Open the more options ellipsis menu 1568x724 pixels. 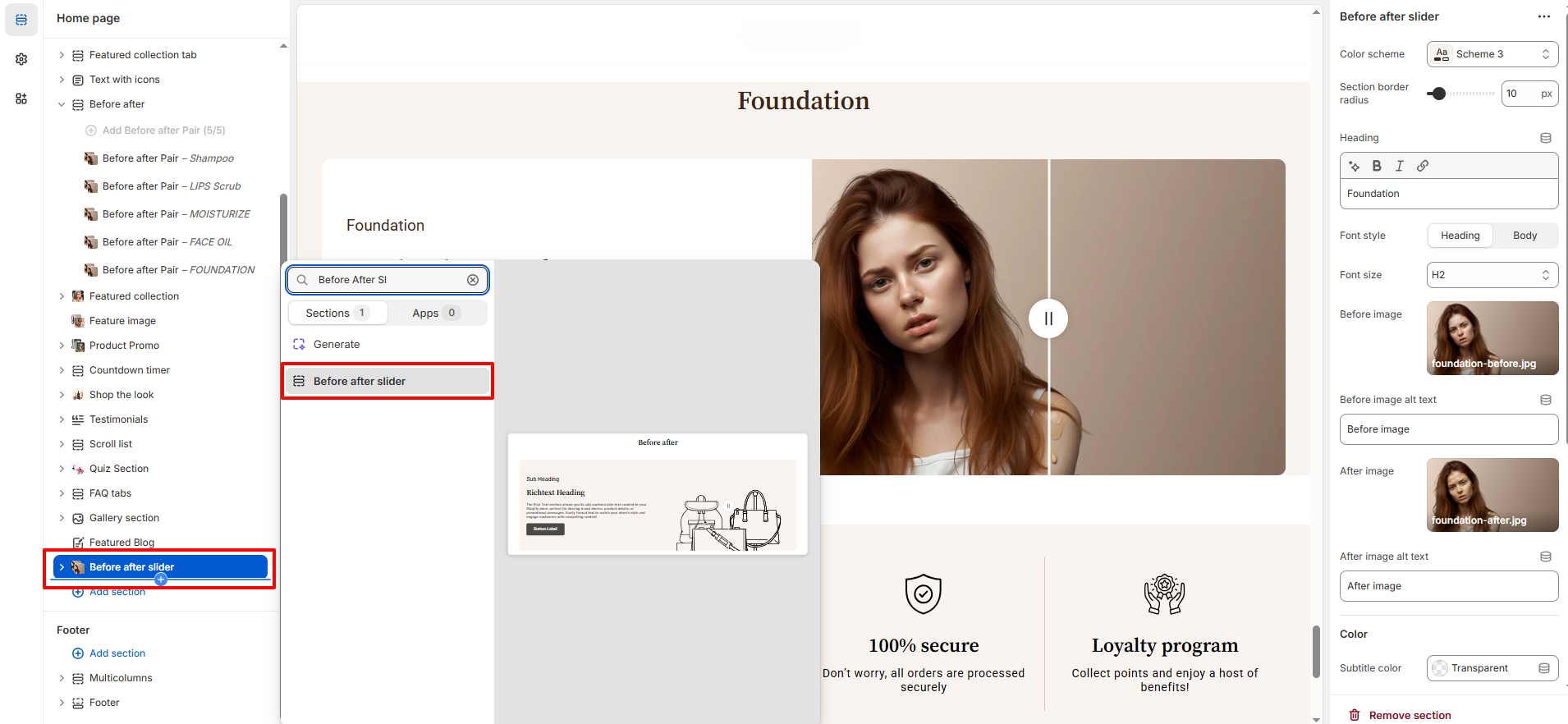tap(1543, 16)
